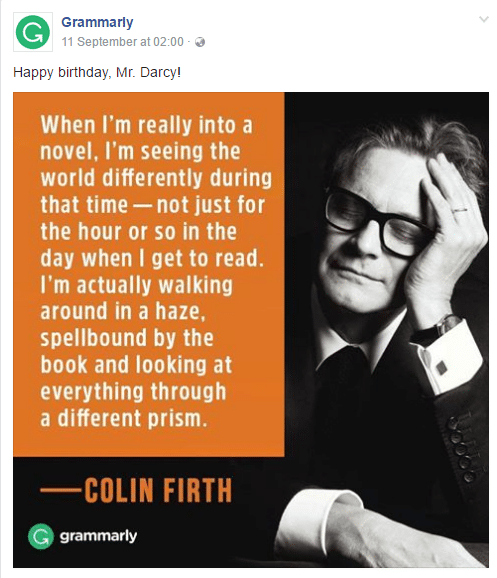Click the Grammarly green profile avatar
497x578 pixels.
[x=33, y=32]
